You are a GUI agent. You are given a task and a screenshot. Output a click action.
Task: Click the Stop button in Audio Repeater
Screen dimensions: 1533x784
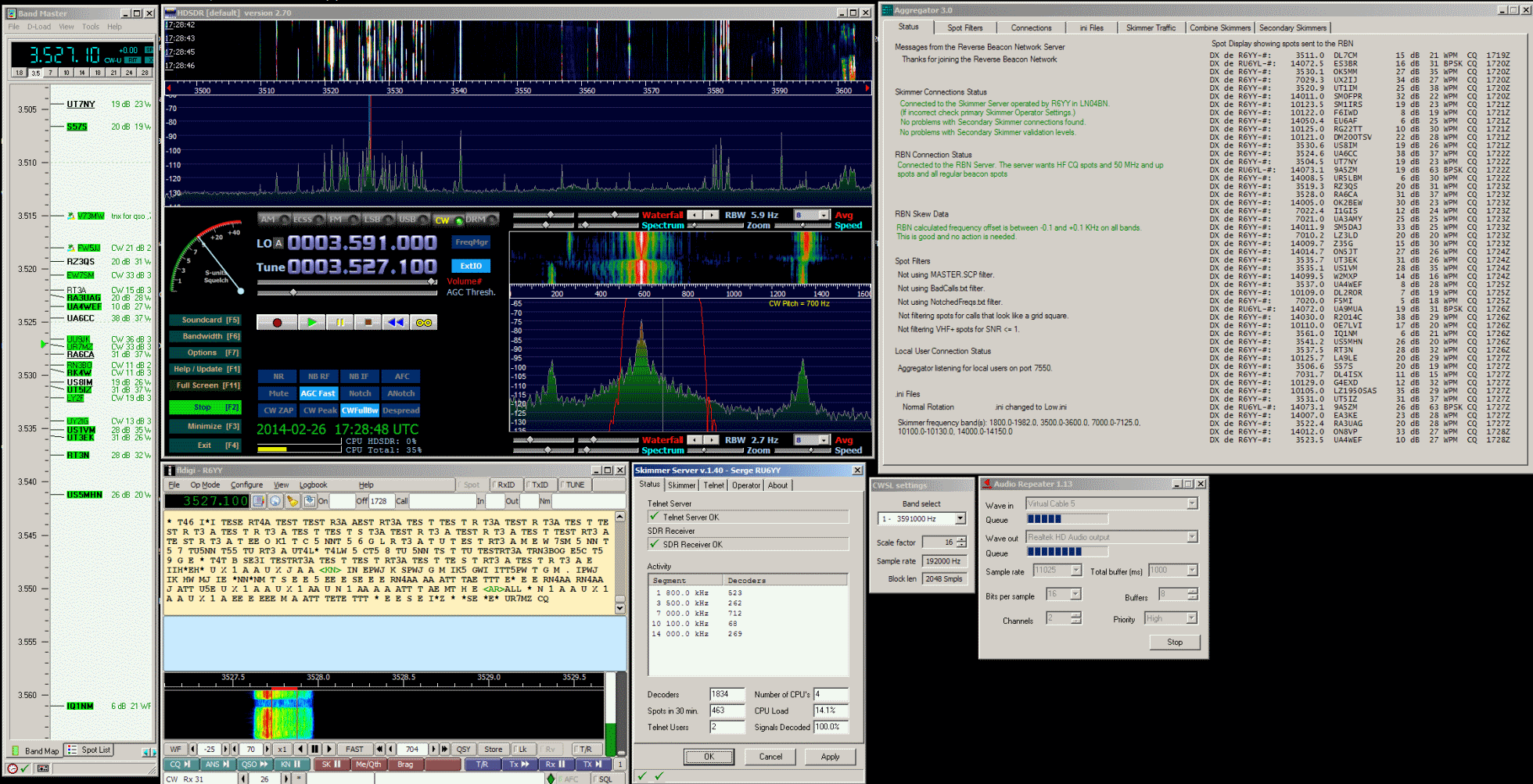point(1175,642)
